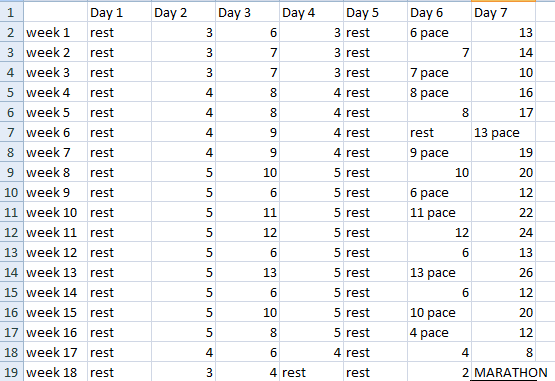Click the '4 pace' cell in week 16

(439, 332)
